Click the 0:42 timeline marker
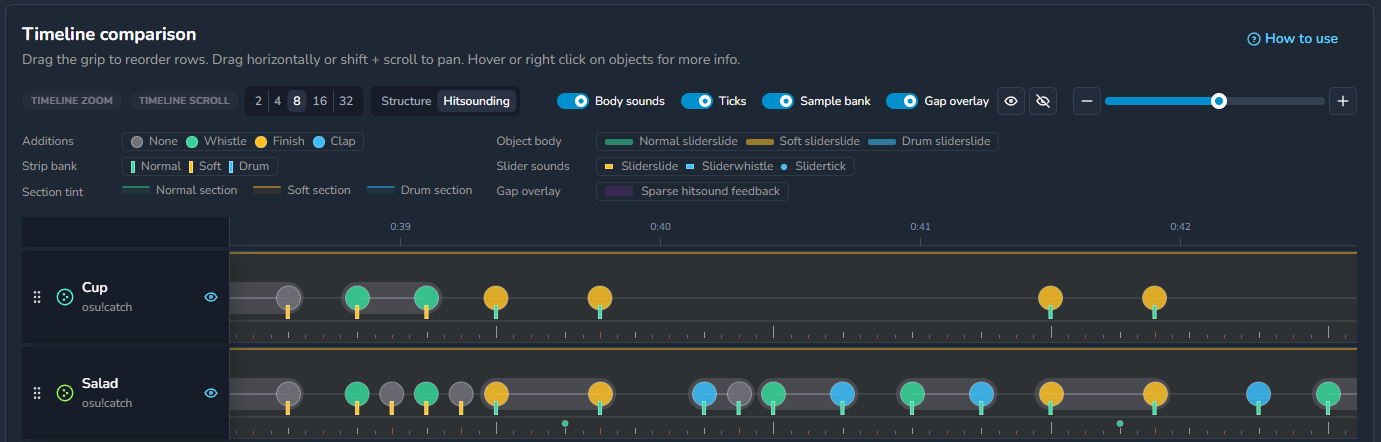This screenshot has width=1381, height=442. (1180, 227)
